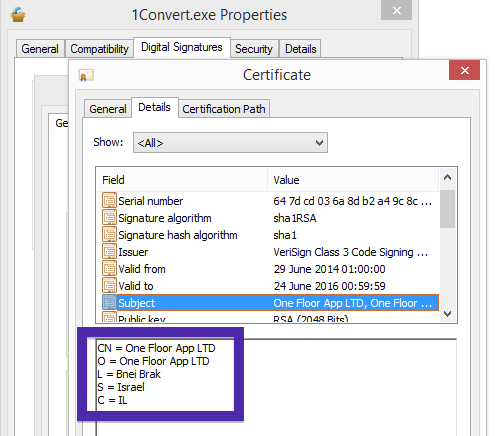
Task: Click the S = Israel line
Action: pyautogui.click(x=121, y=387)
